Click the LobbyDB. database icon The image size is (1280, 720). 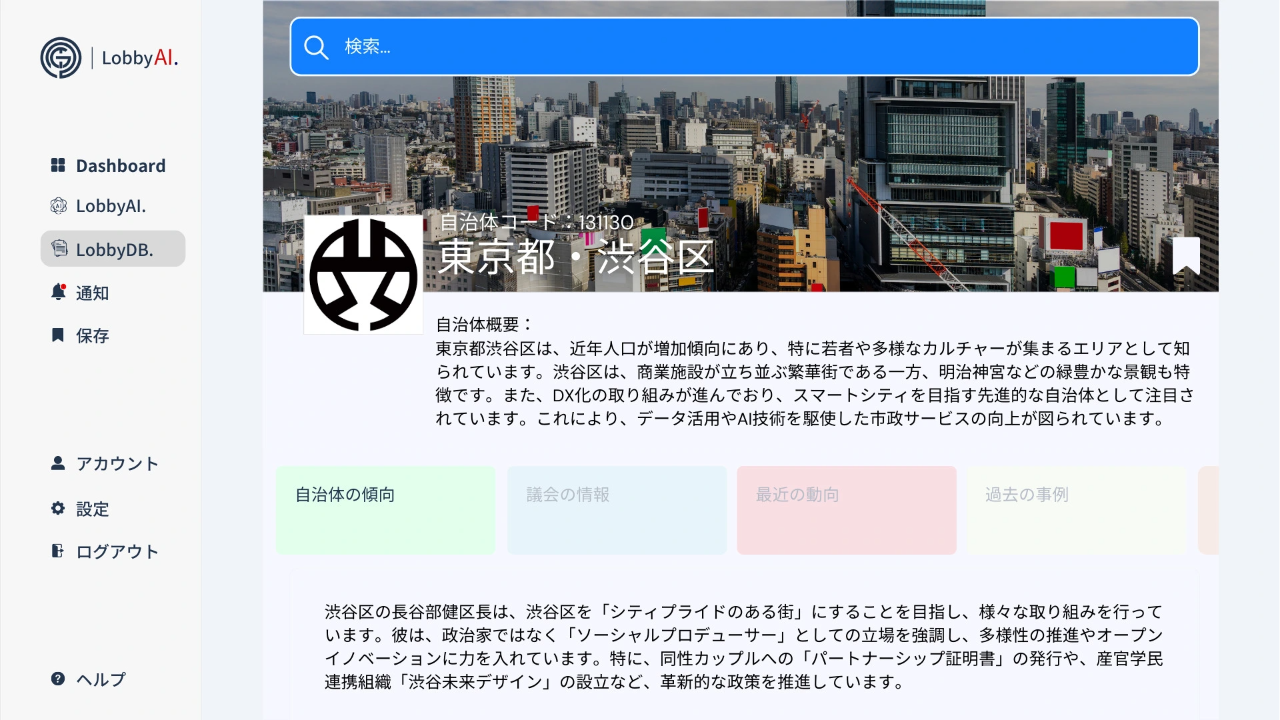pos(58,249)
